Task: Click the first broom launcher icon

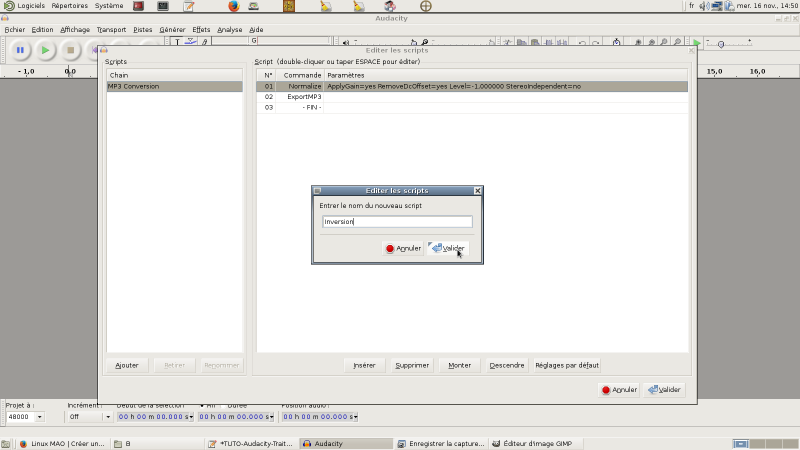Action: (x=326, y=6)
